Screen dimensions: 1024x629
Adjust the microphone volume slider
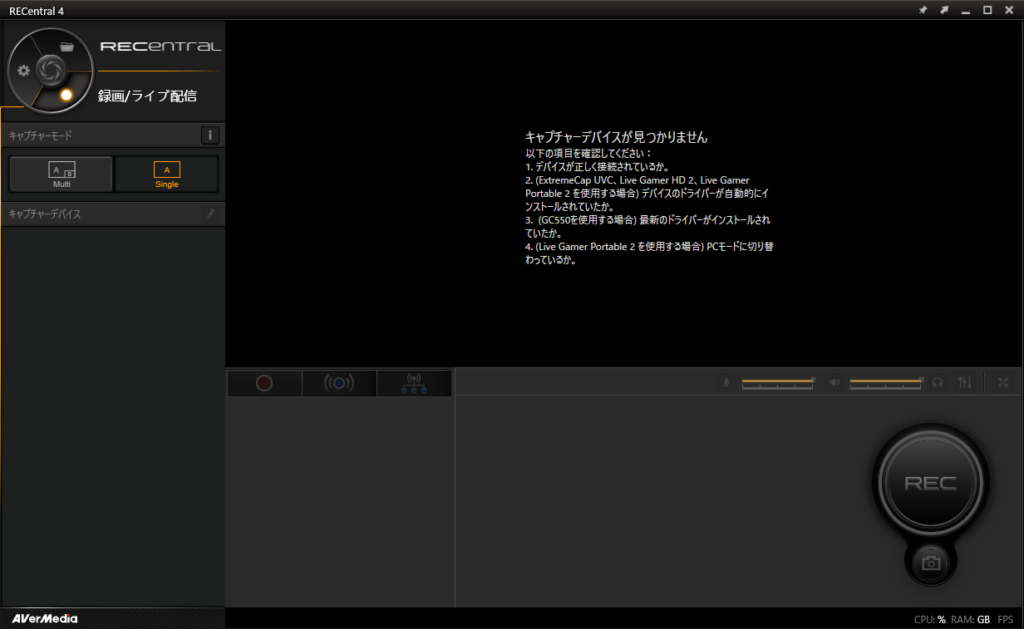778,383
